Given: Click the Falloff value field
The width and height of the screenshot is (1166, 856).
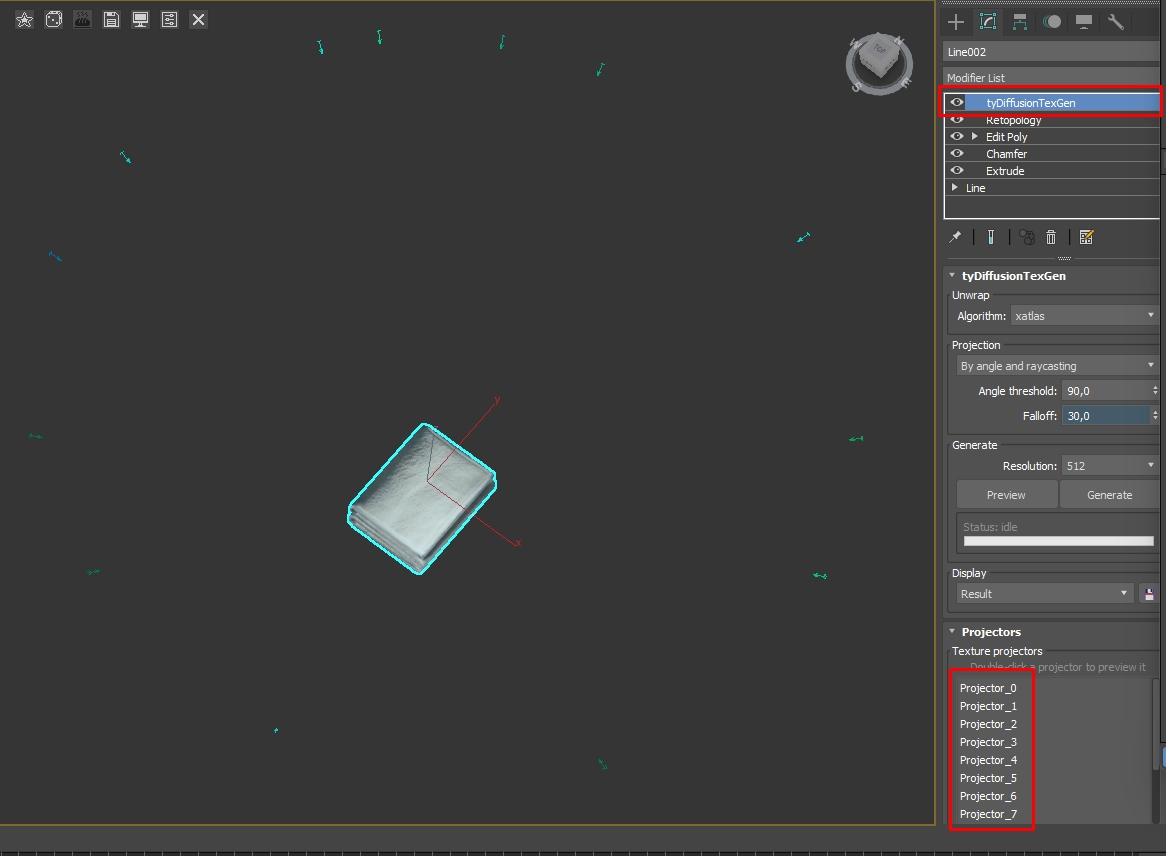Looking at the screenshot, I should 1106,416.
